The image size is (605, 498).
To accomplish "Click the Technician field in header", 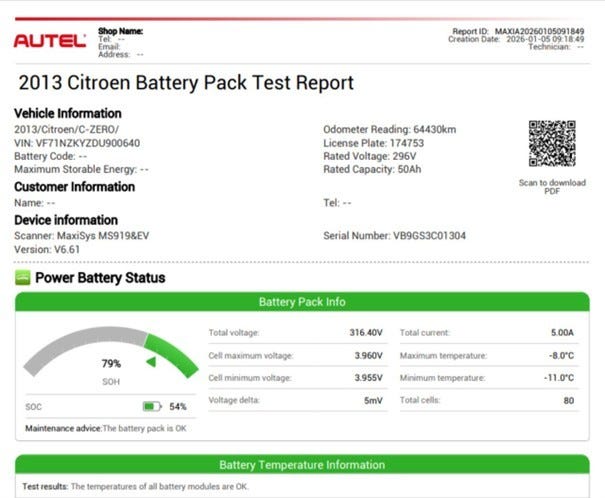I will click(556, 47).
